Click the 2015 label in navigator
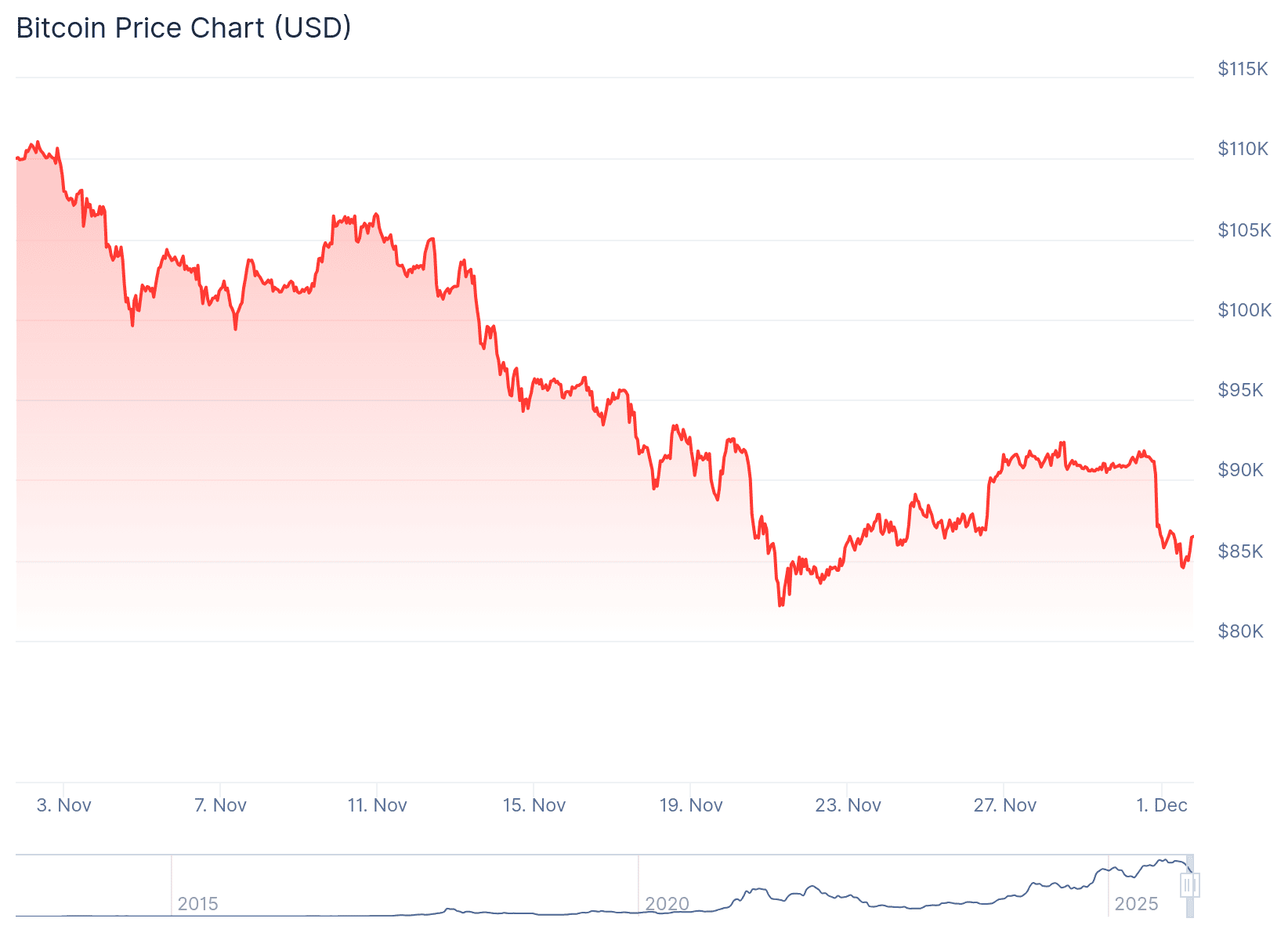Viewport: 1288px width, 940px height. [197, 904]
